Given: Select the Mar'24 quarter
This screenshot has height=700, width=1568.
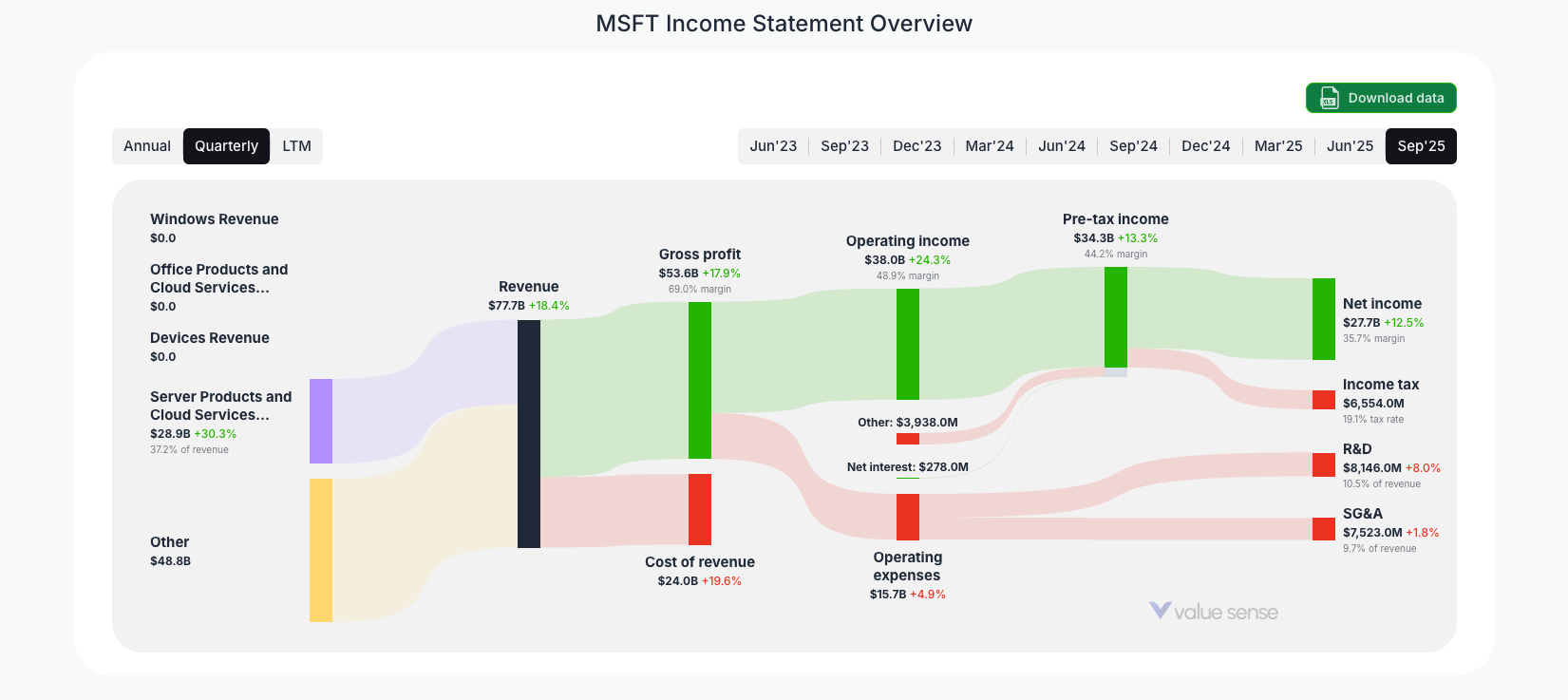Looking at the screenshot, I should coord(990,146).
